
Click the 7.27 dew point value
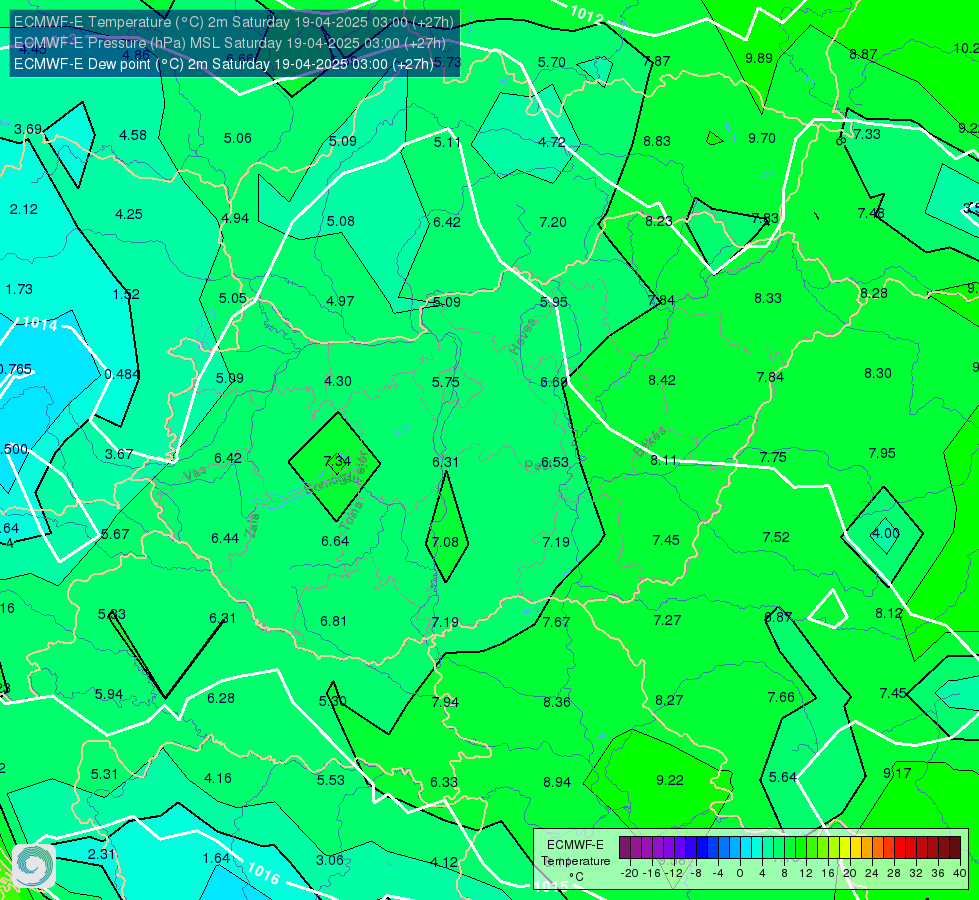[667, 620]
